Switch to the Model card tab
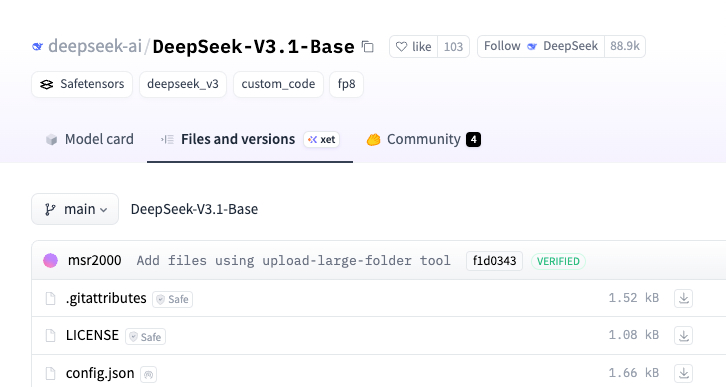 pyautogui.click(x=89, y=139)
